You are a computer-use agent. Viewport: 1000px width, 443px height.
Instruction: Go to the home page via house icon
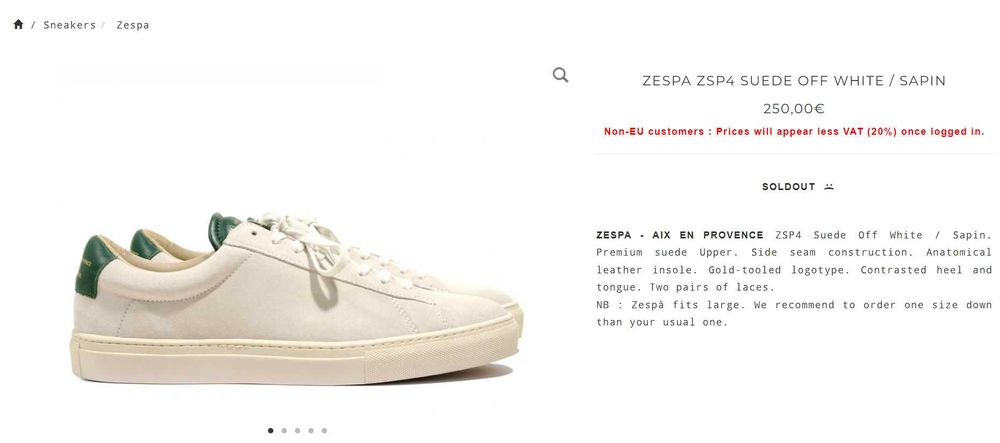18,24
